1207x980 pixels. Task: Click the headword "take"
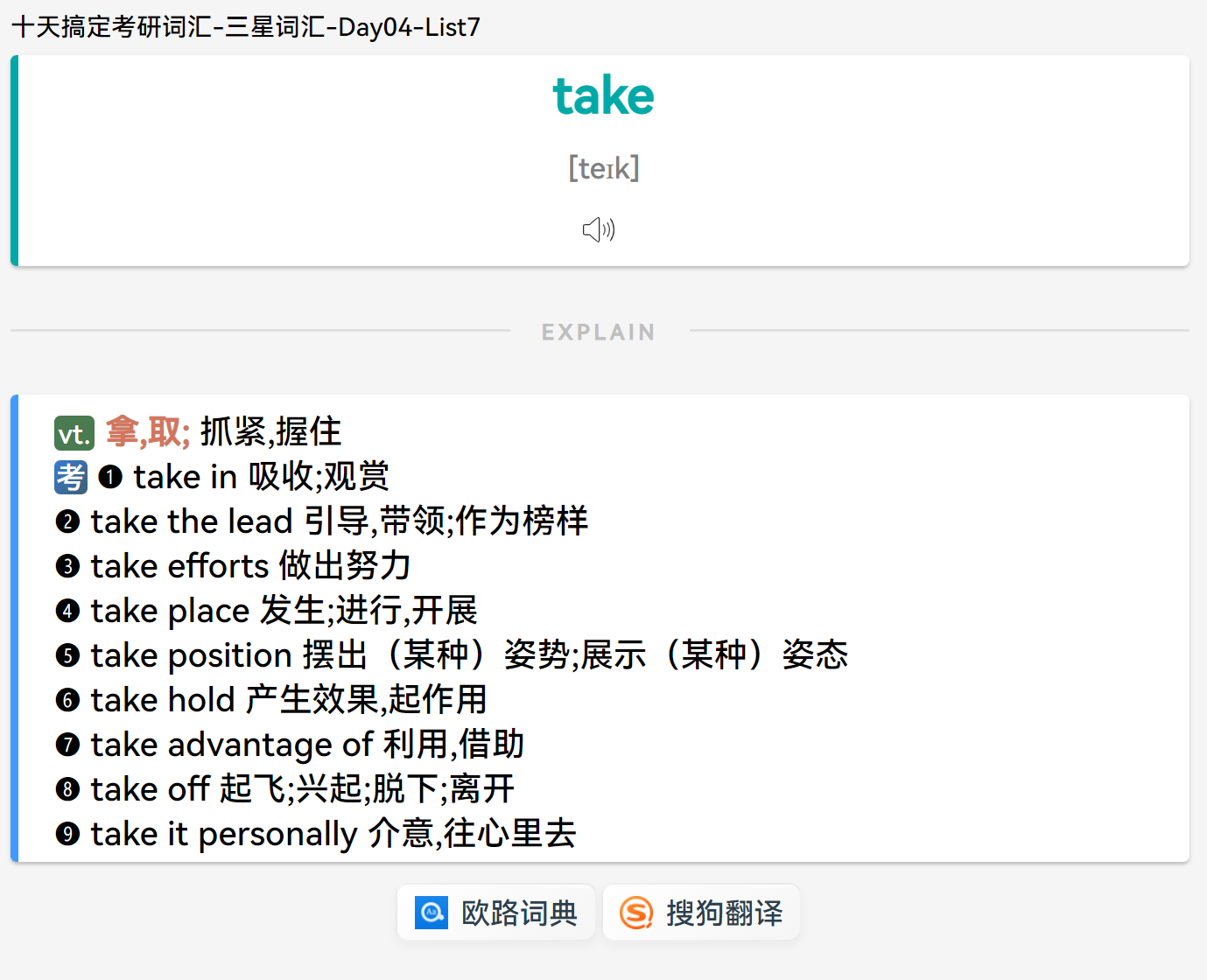[x=603, y=95]
